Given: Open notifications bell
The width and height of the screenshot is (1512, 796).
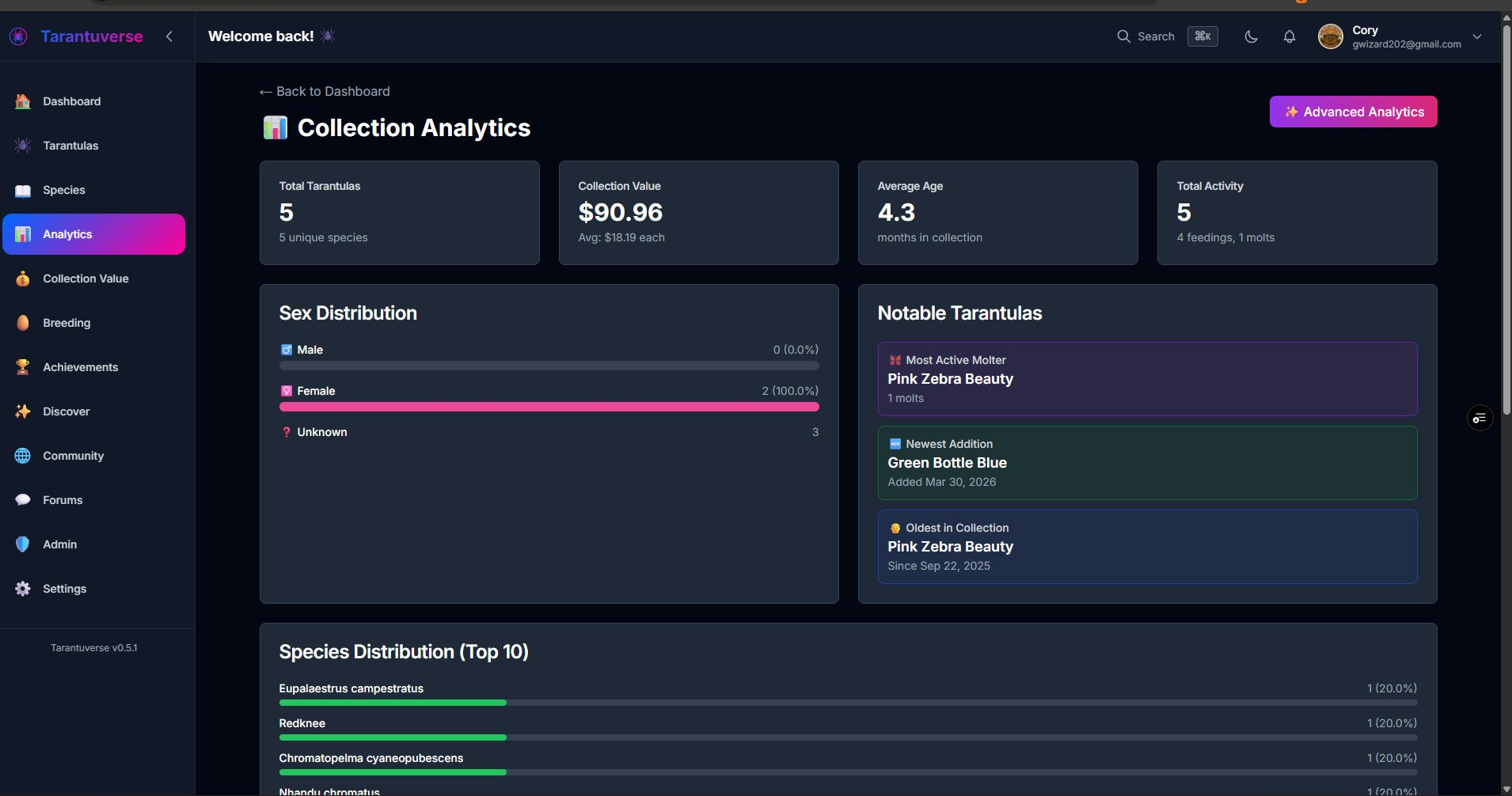Looking at the screenshot, I should click(x=1290, y=36).
